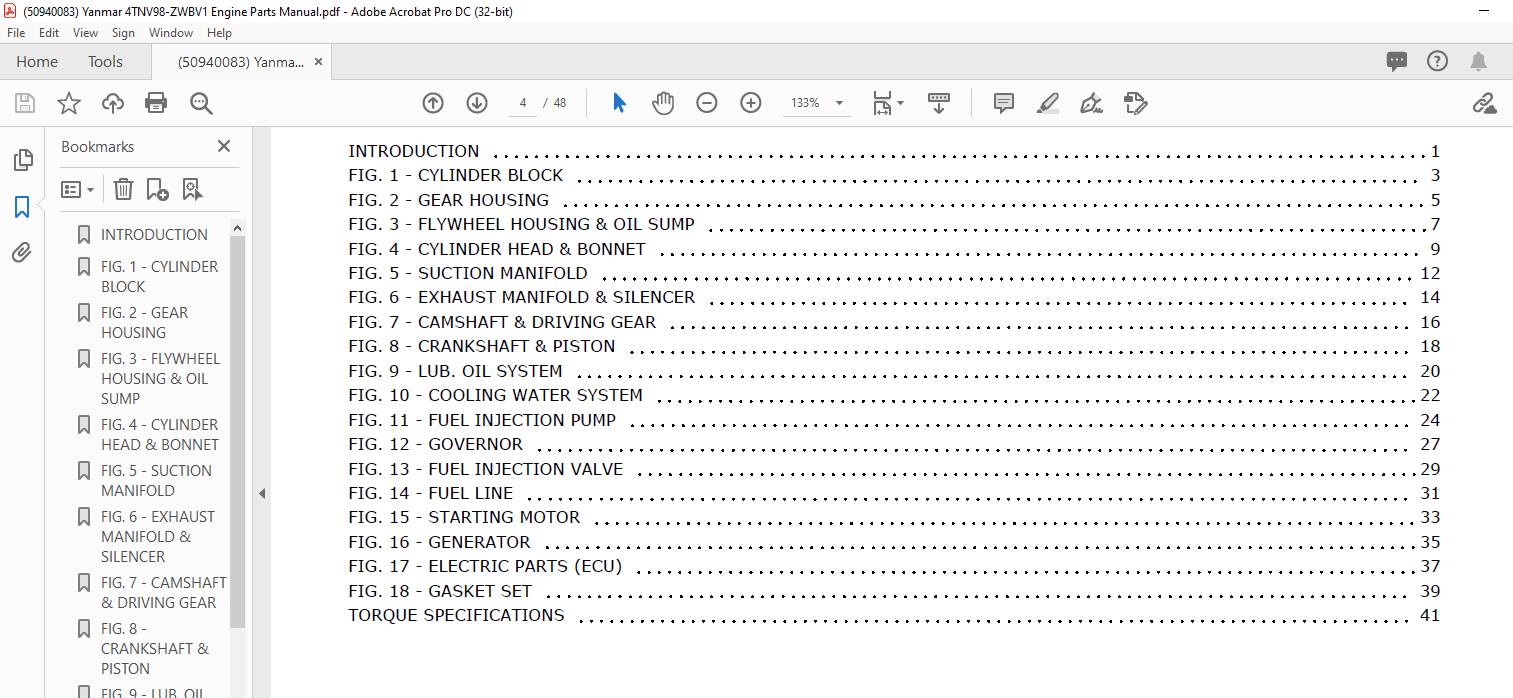The image size is (1513, 698).
Task: Switch to the Home tab
Action: point(37,62)
